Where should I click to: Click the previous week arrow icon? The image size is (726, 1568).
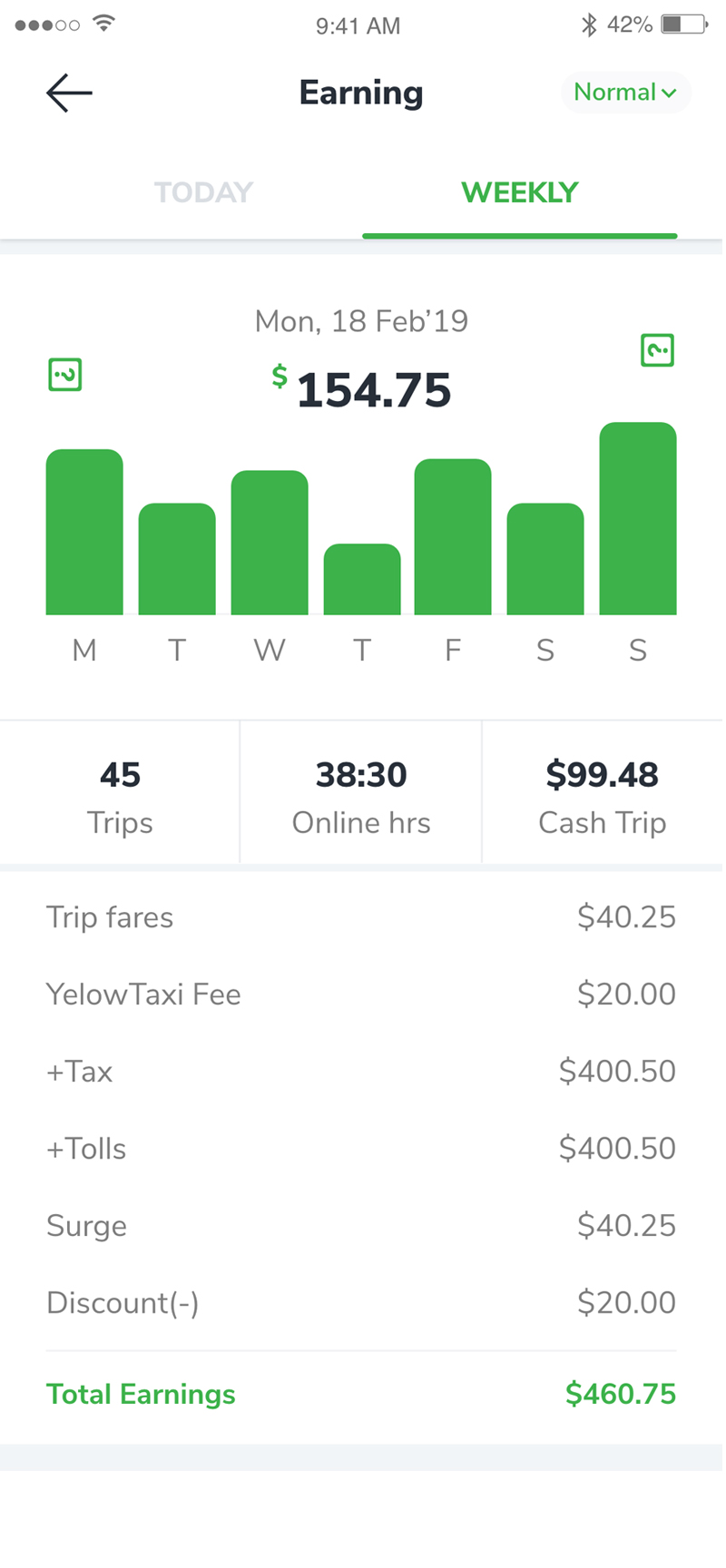pos(65,375)
